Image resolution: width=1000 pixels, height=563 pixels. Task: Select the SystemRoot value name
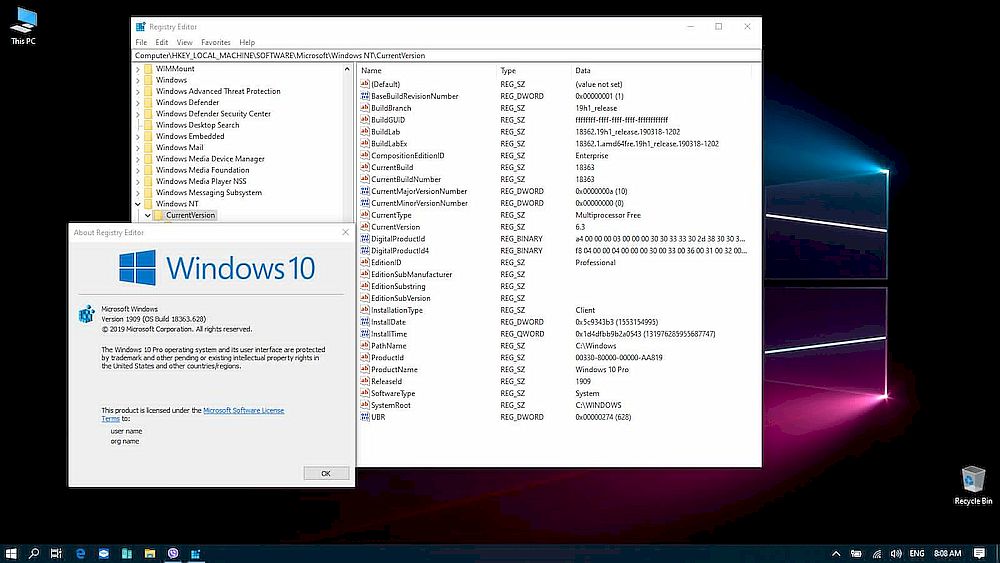click(x=391, y=405)
